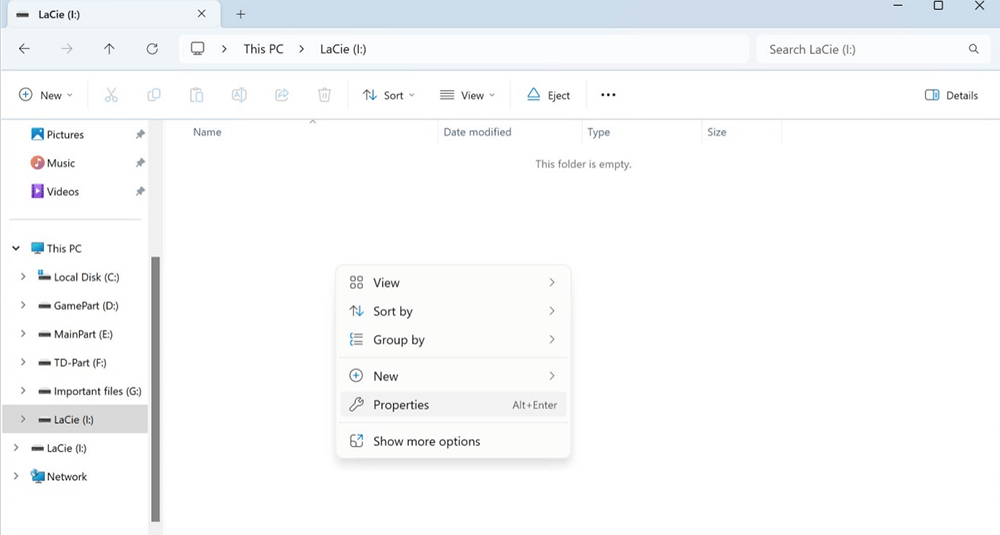
Task: Open the Sort dropdown in toolbar
Action: pos(388,95)
